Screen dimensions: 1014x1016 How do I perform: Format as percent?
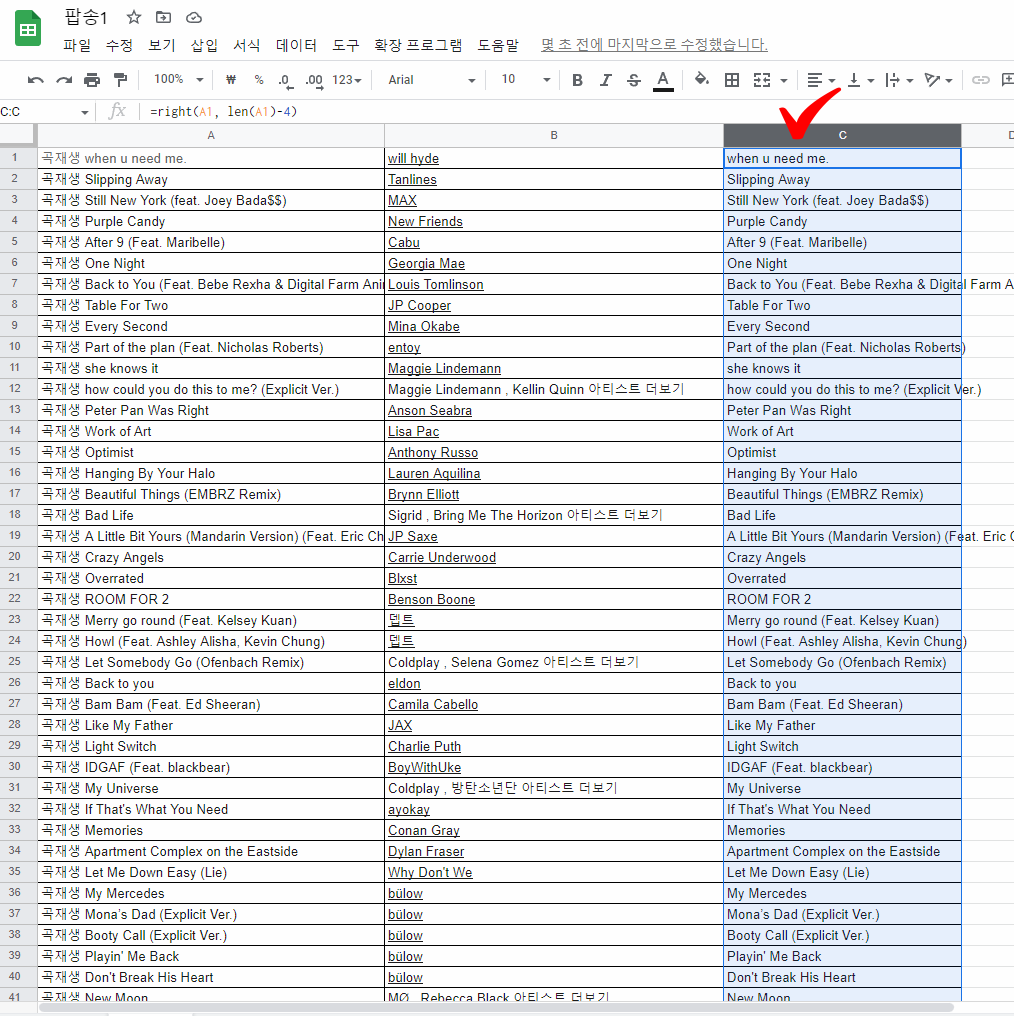tap(259, 80)
